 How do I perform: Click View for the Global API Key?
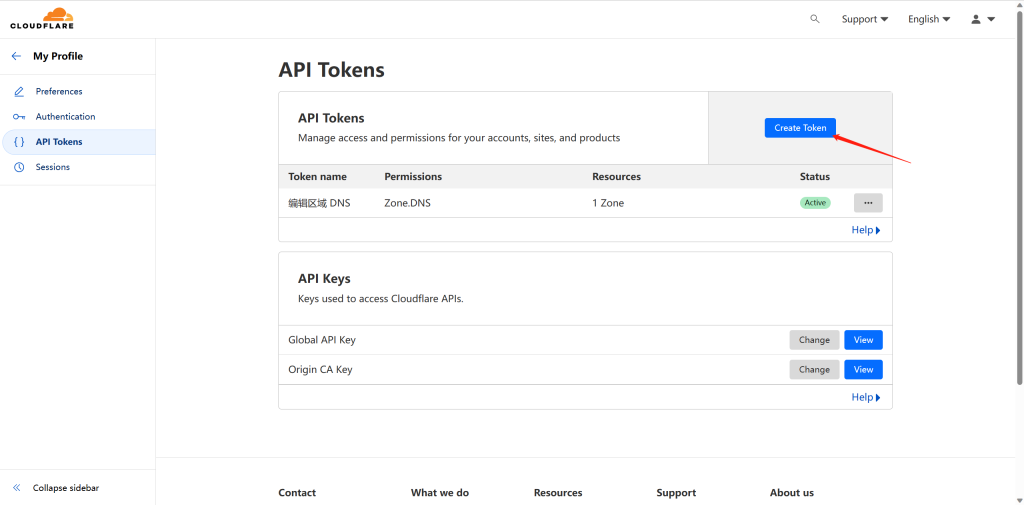863,340
